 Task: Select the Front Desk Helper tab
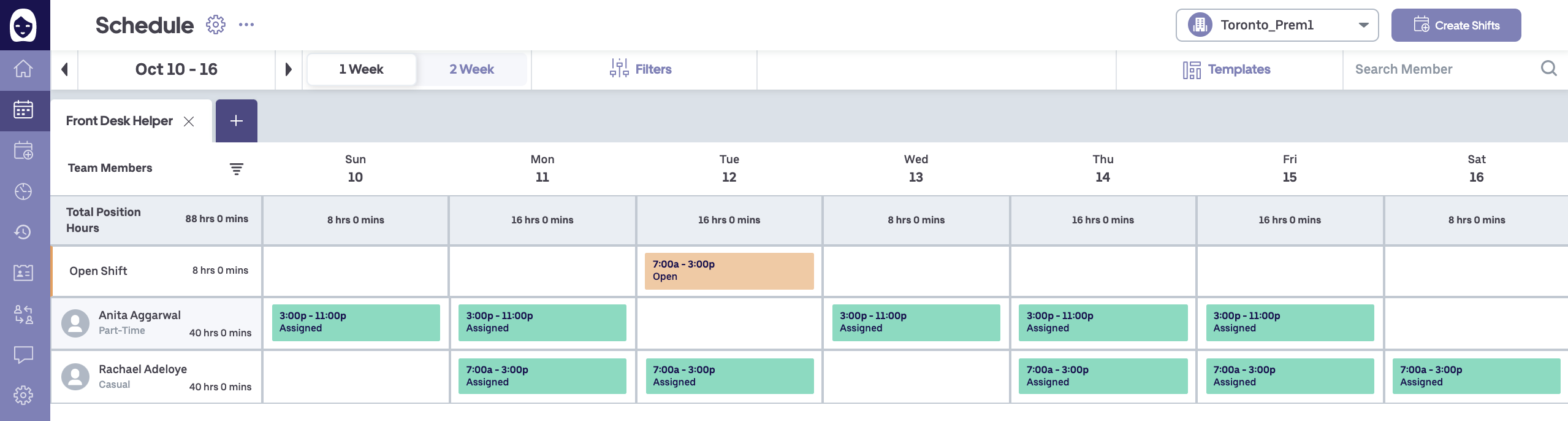tap(119, 120)
